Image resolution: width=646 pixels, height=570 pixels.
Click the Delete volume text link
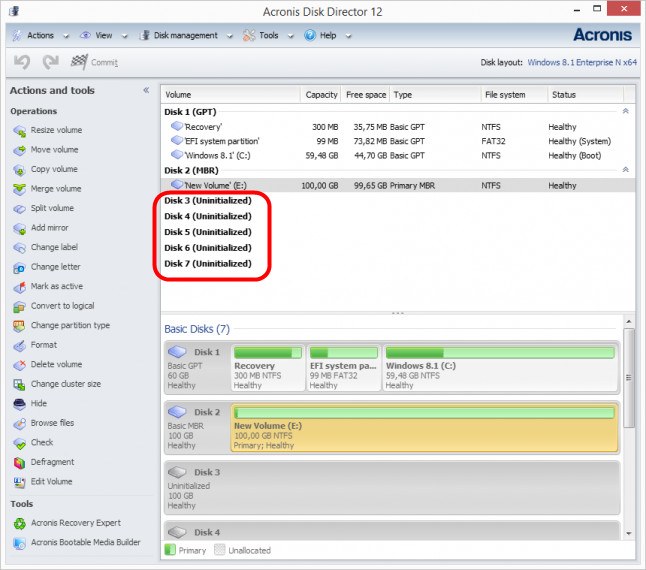[56, 364]
